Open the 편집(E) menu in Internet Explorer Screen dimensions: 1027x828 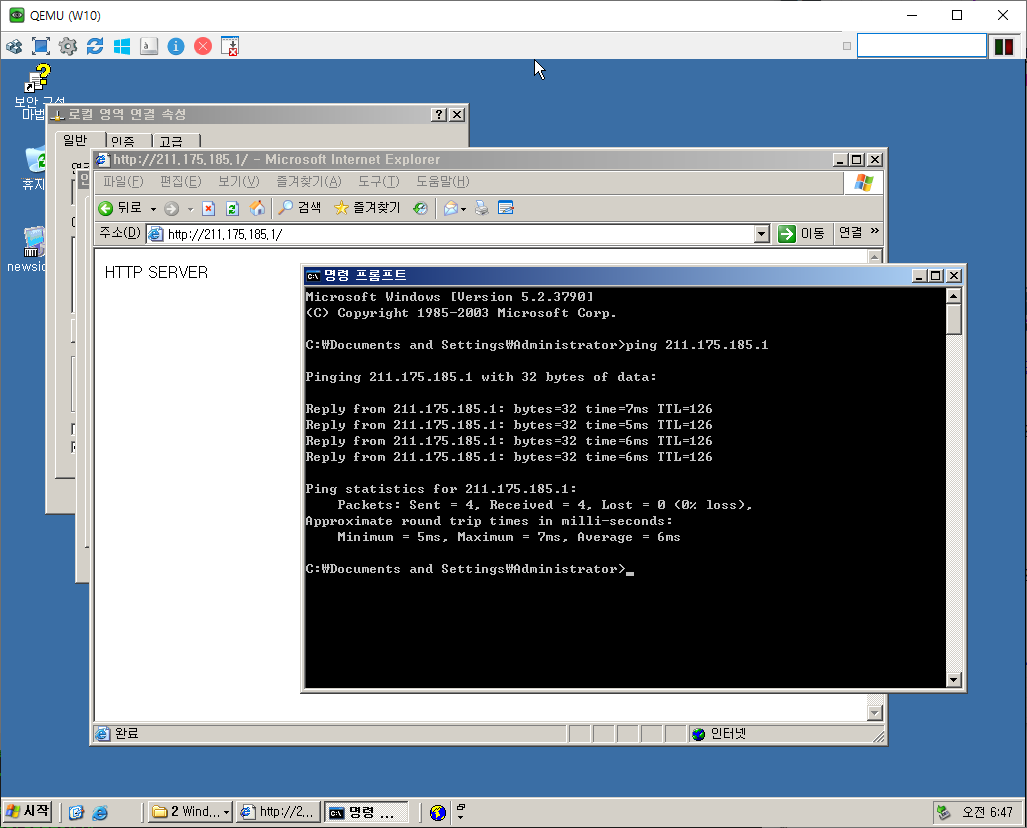(x=181, y=181)
